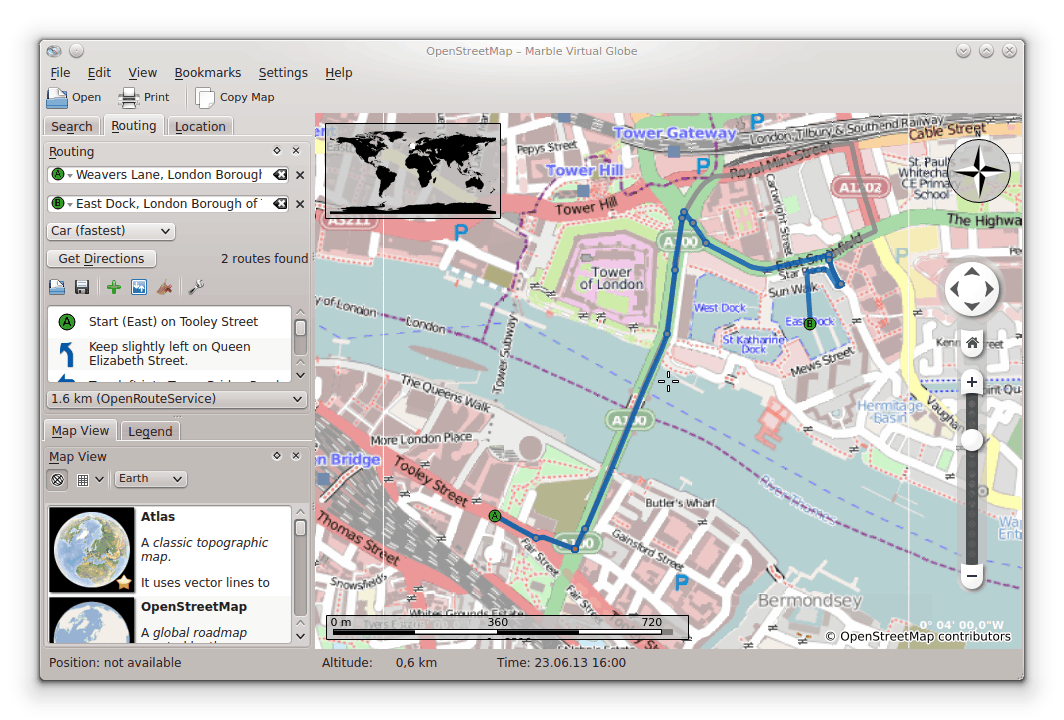This screenshot has height=720, width=1064.
Task: Click the zoom slider handle
Action: pyautogui.click(x=972, y=440)
